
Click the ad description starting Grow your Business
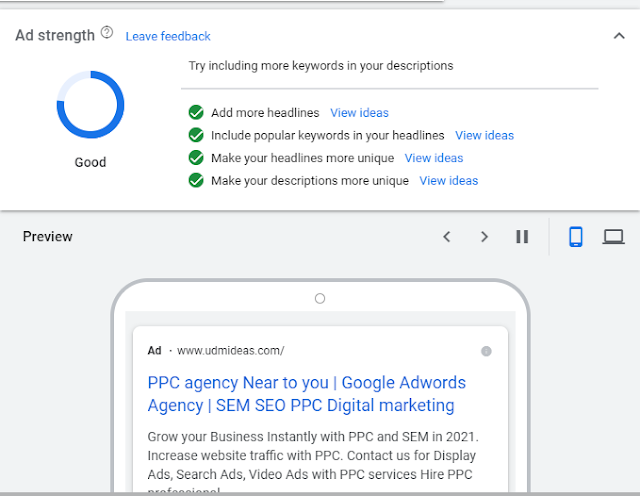pos(313,460)
